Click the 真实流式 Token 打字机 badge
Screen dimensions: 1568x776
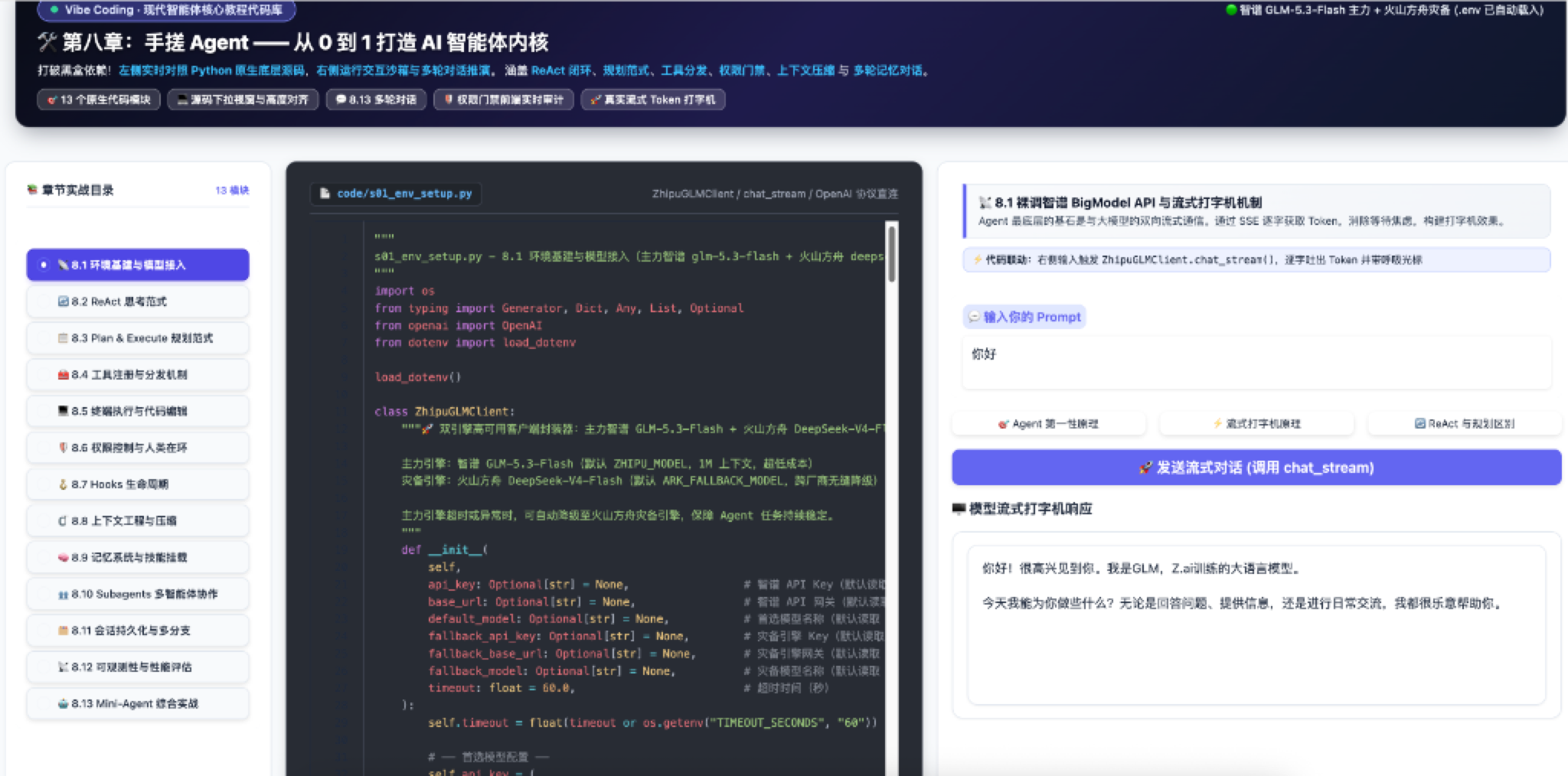(653, 99)
